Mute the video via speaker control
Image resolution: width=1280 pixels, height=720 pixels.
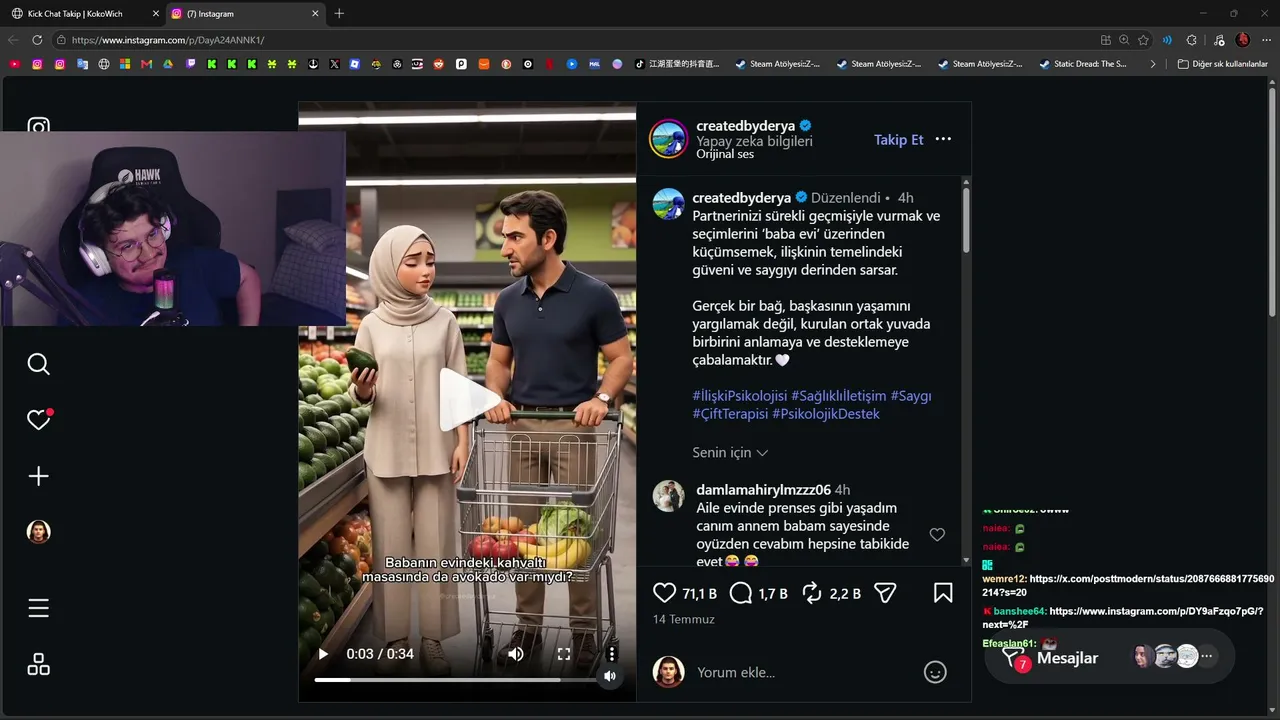click(516, 654)
